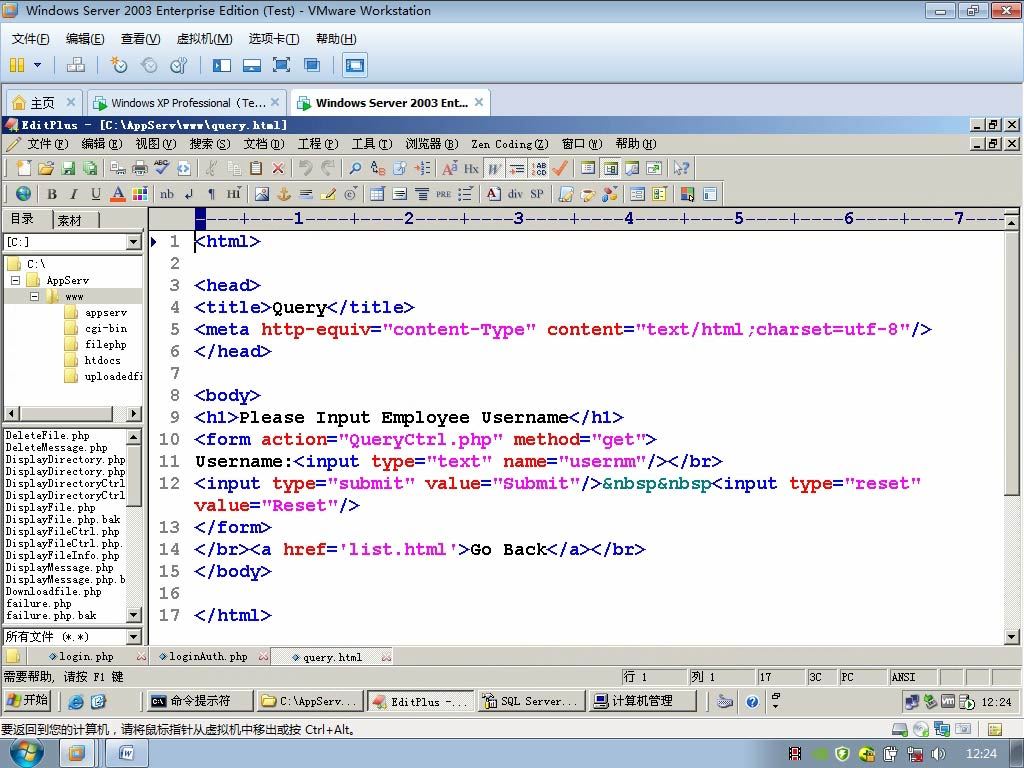The height and width of the screenshot is (768, 1024).
Task: Select the cgi-bin folder
Action: click(106, 328)
